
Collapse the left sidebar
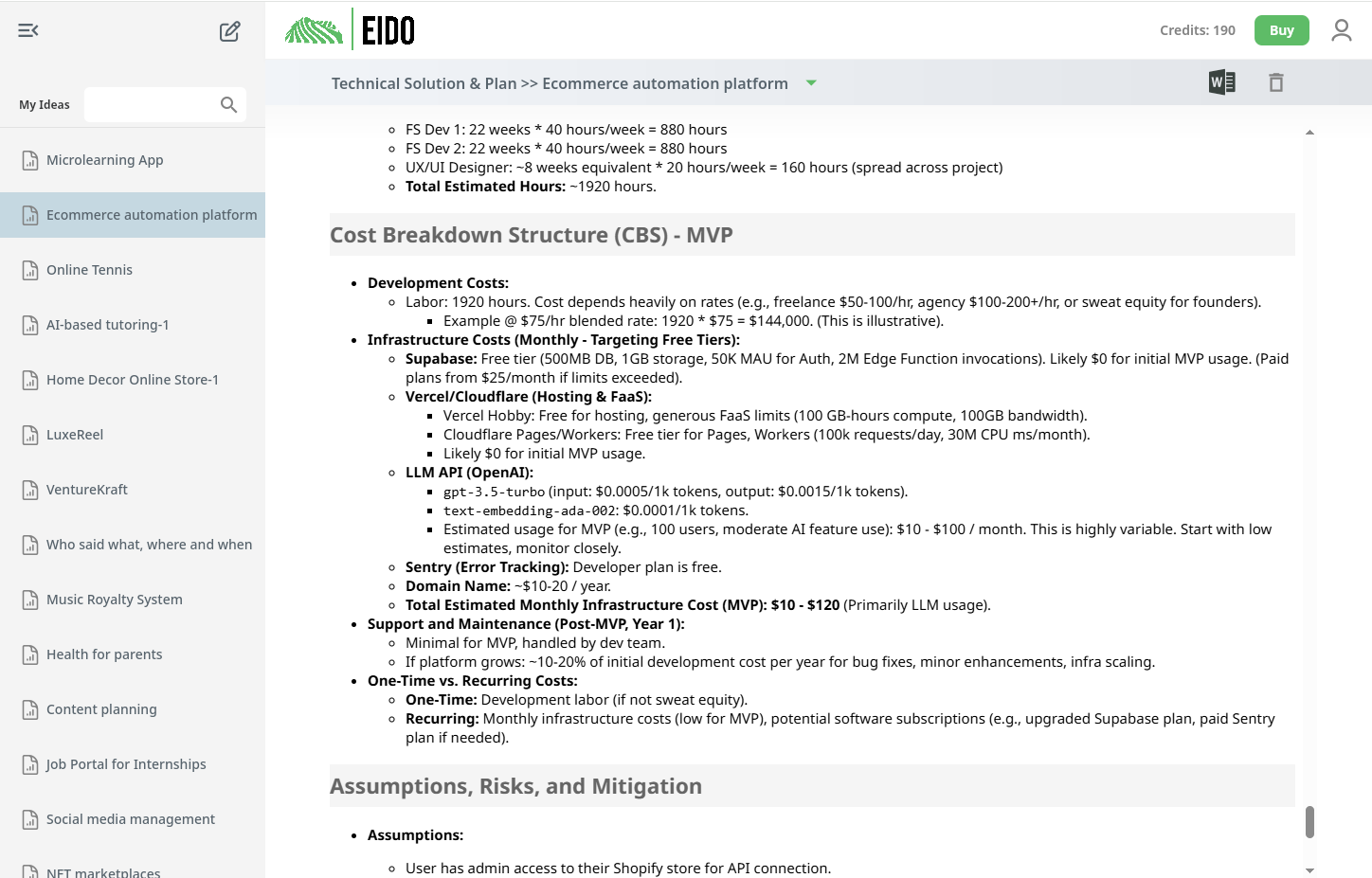point(27,30)
